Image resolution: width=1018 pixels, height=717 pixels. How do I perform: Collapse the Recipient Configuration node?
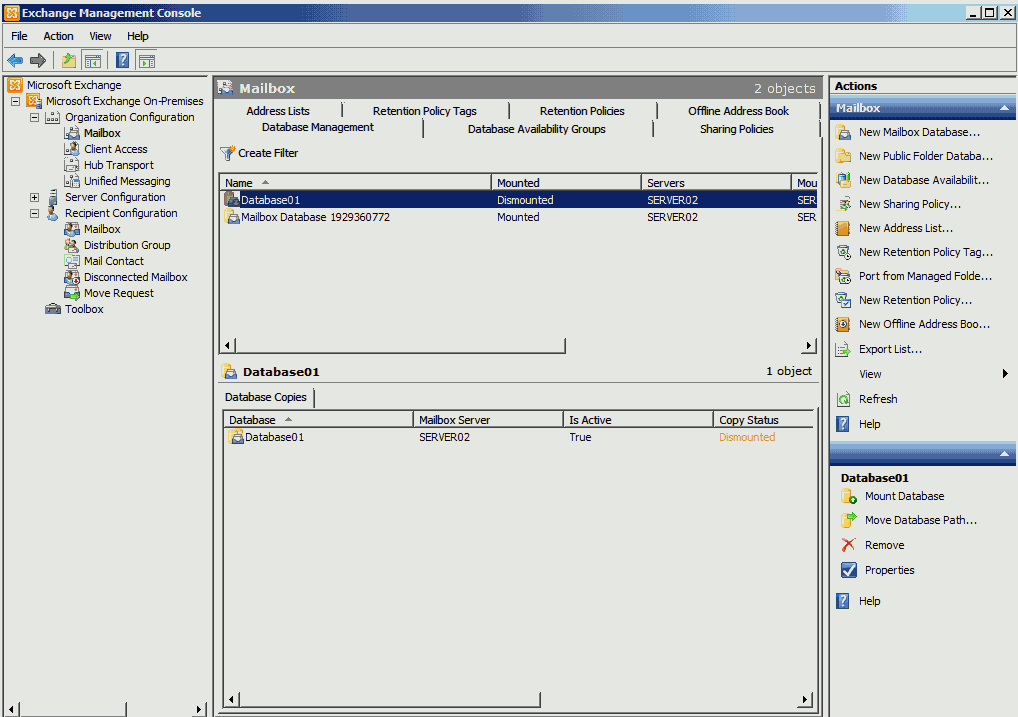[x=34, y=214]
